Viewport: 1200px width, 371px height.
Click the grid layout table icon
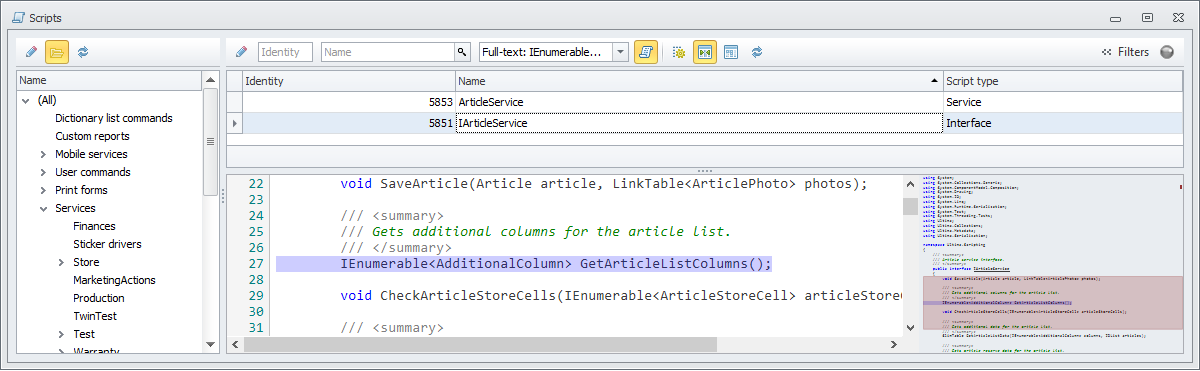[x=731, y=51]
